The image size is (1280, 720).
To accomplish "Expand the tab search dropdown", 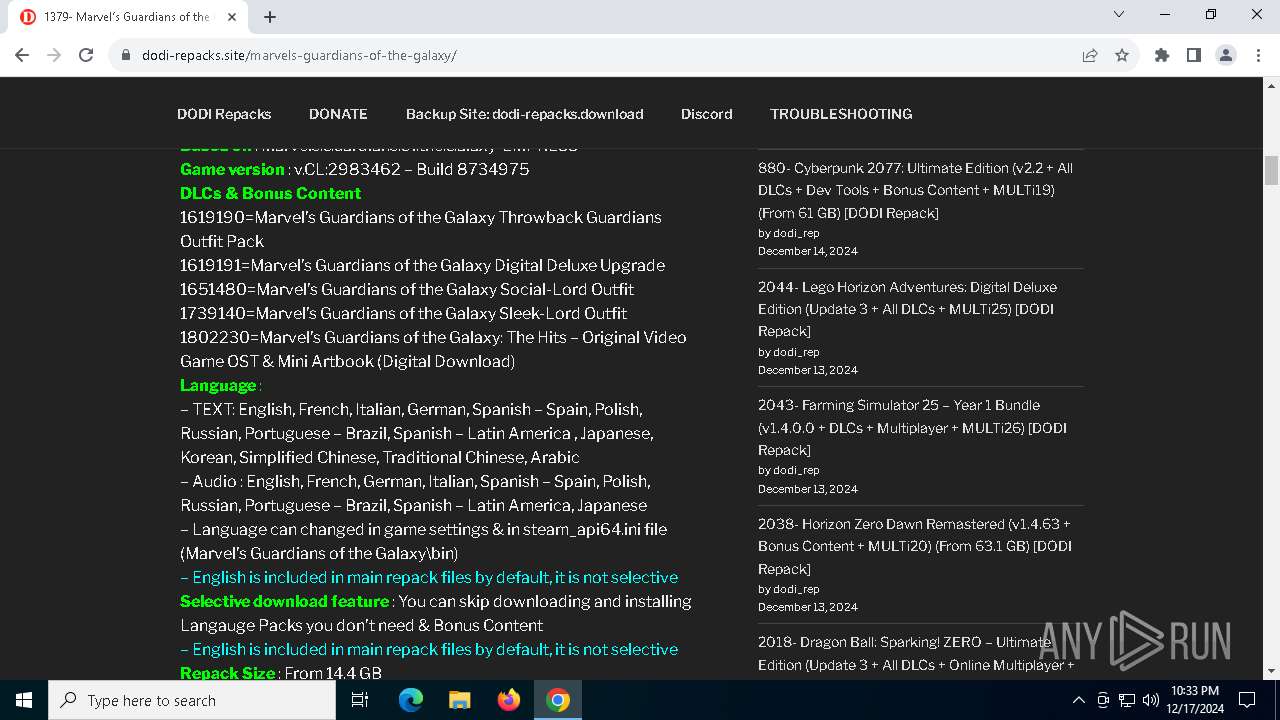I will (x=1119, y=14).
